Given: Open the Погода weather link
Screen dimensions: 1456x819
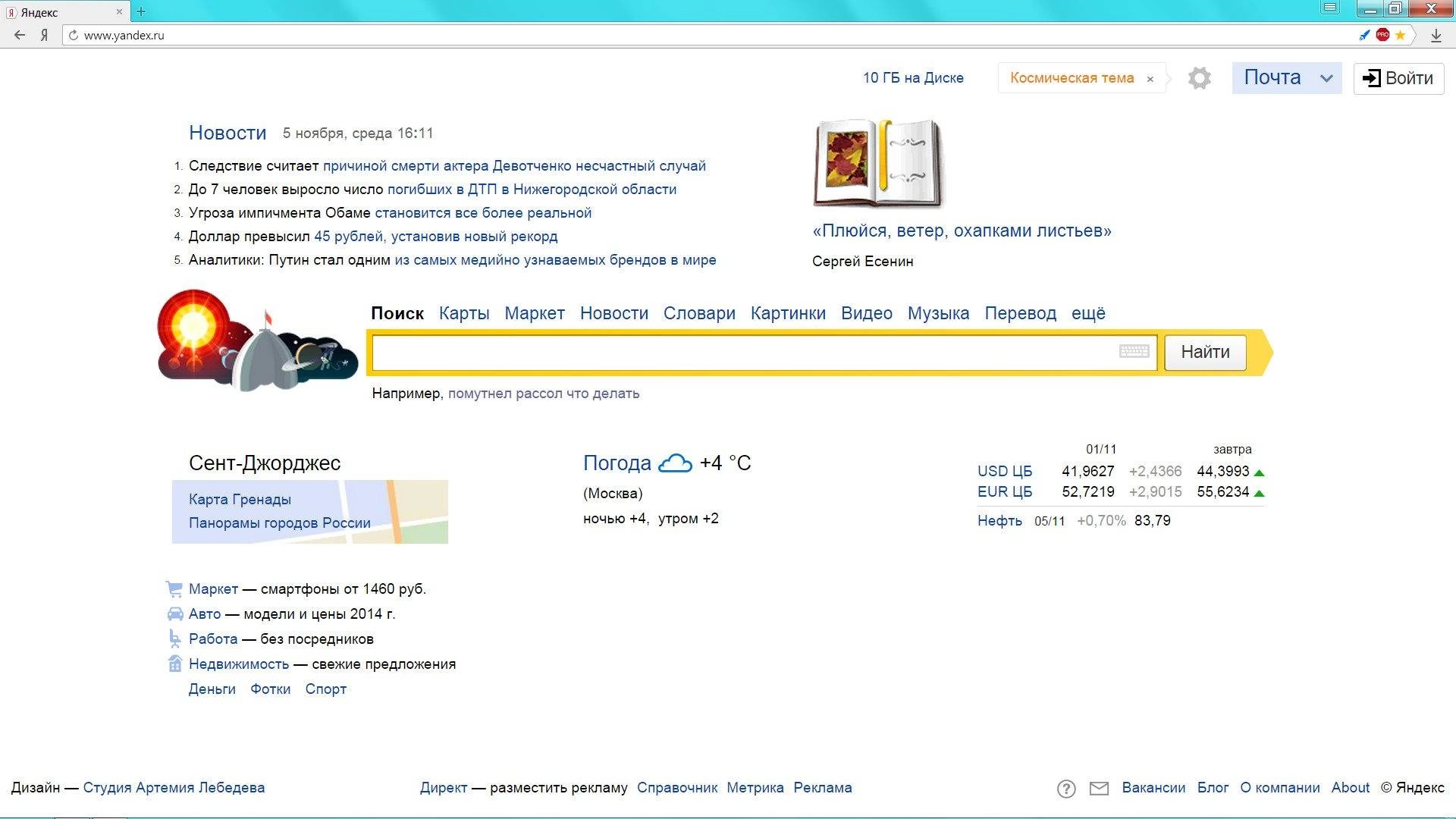Looking at the screenshot, I should (617, 463).
